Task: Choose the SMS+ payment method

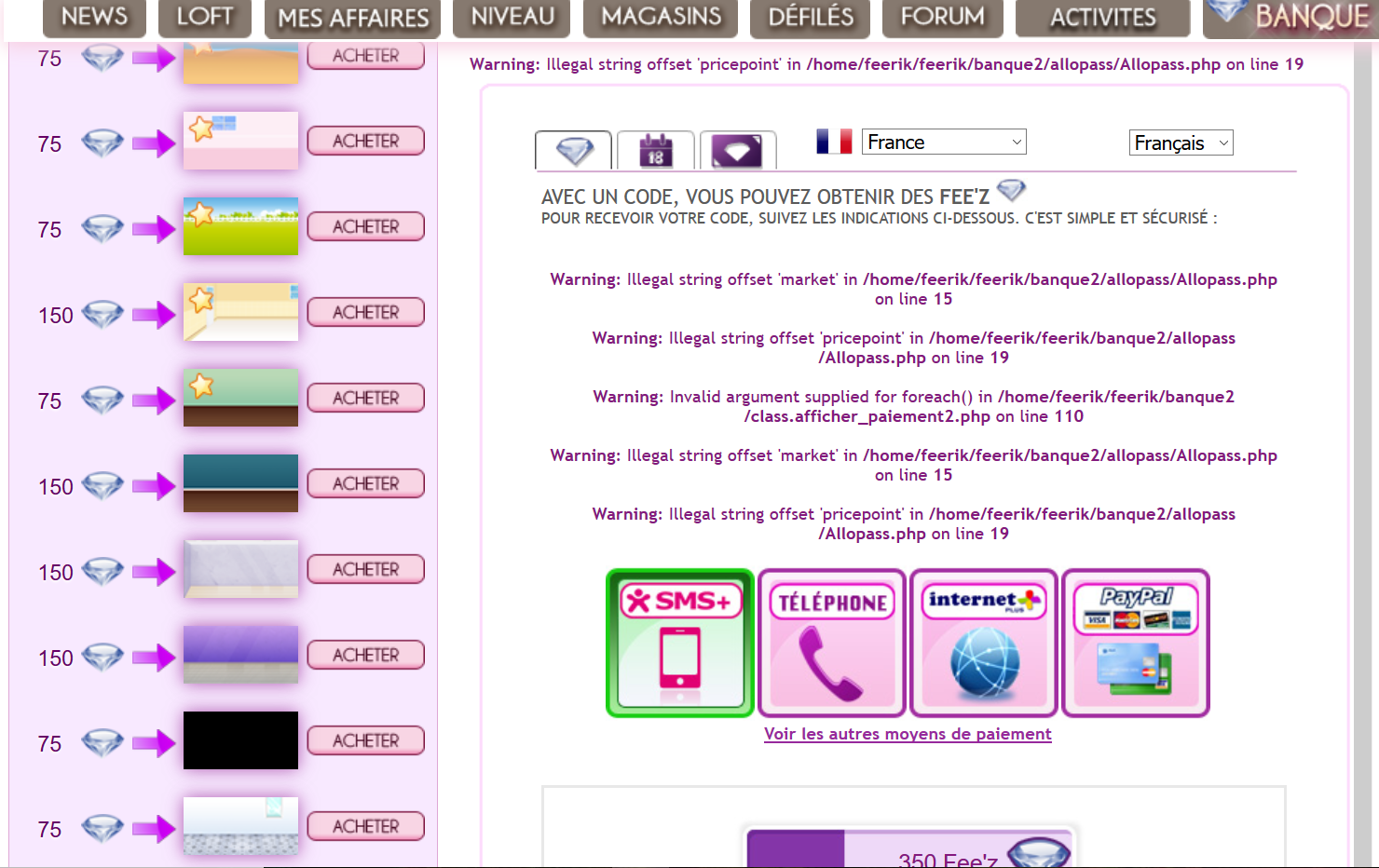Action: [x=680, y=643]
